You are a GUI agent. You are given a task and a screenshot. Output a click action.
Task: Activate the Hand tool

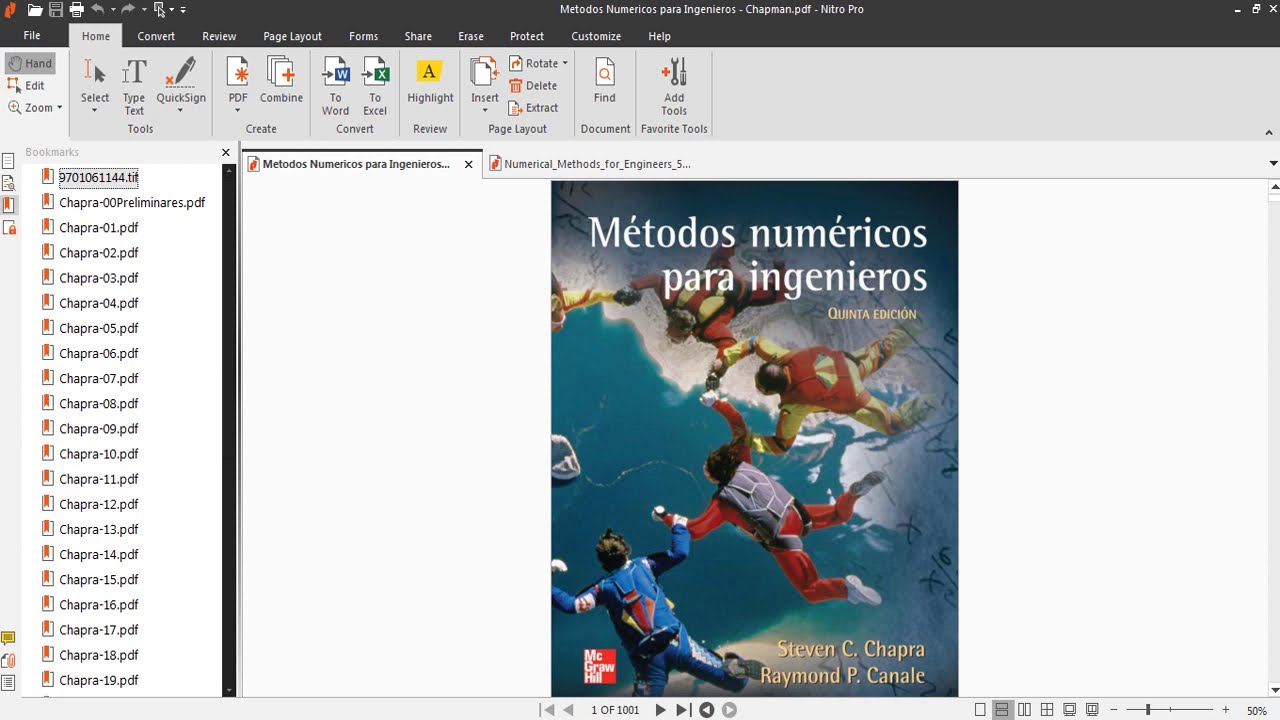coord(29,63)
